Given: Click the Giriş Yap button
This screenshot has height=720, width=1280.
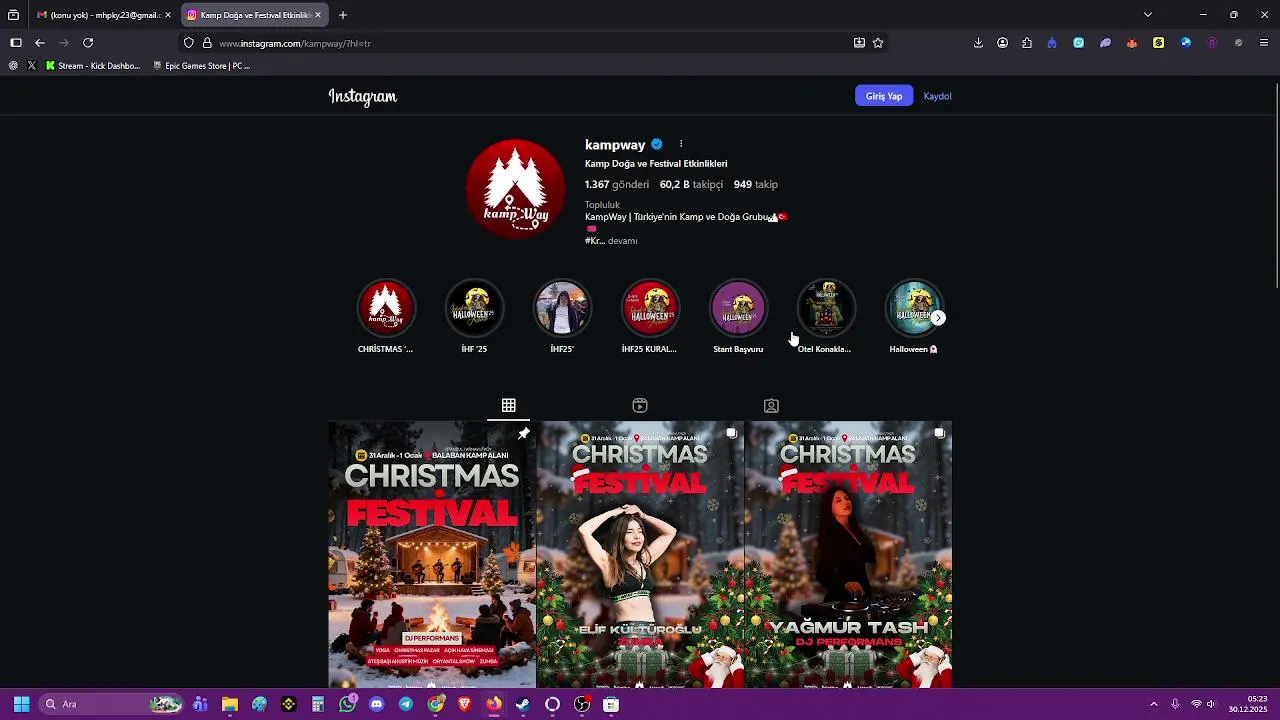Looking at the screenshot, I should (x=884, y=96).
